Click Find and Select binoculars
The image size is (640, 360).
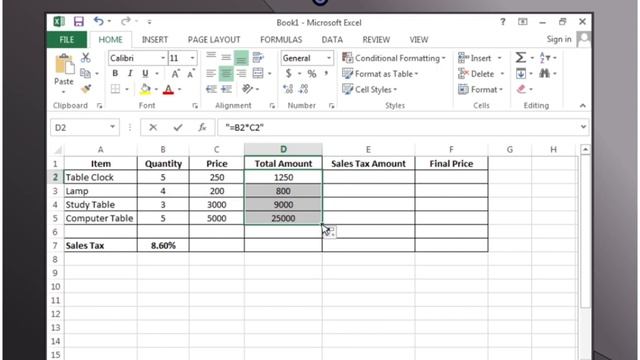(544, 73)
